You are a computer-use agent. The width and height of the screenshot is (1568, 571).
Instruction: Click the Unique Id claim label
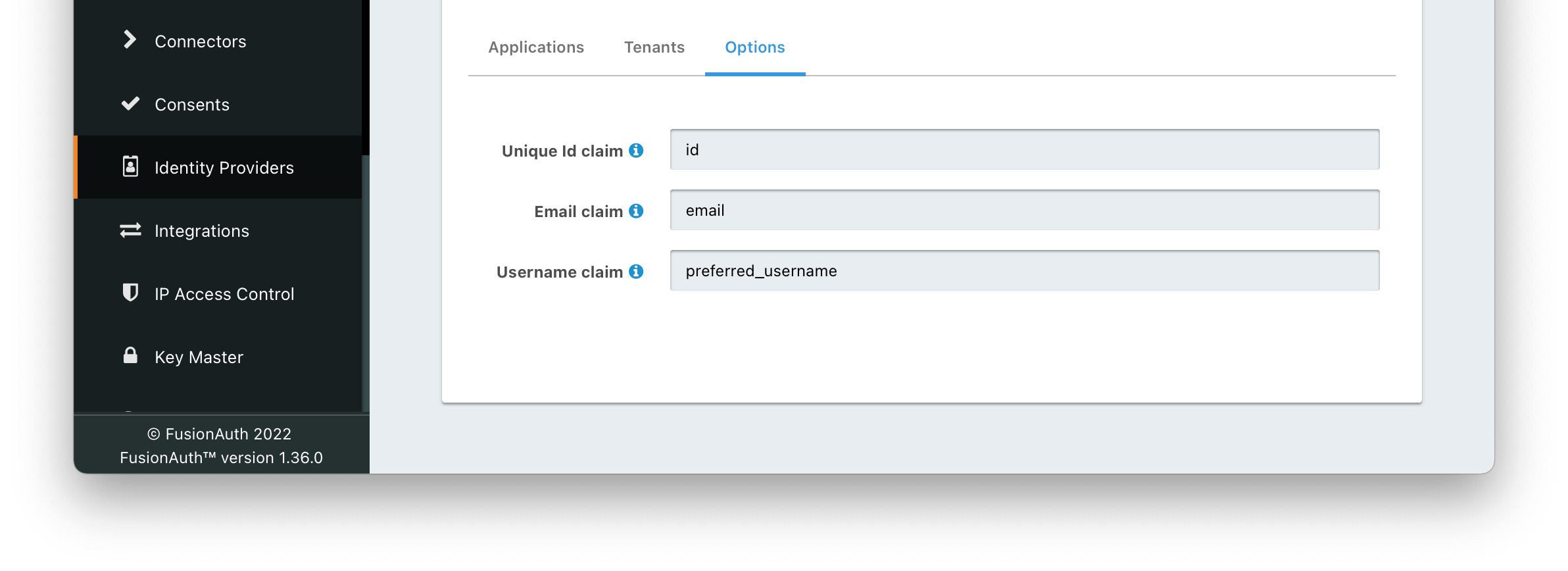click(x=562, y=151)
